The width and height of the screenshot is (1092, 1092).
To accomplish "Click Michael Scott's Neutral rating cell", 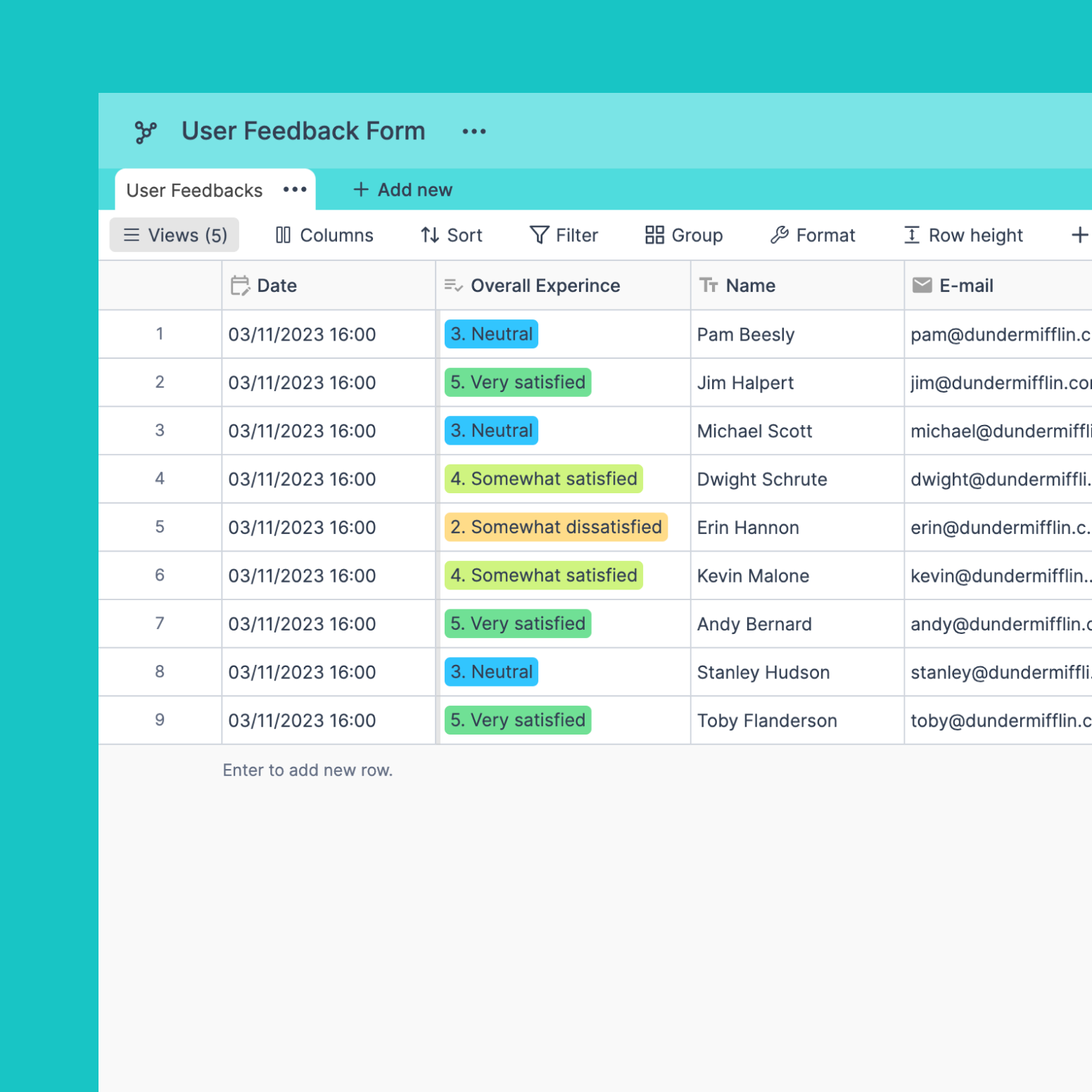I will point(491,431).
